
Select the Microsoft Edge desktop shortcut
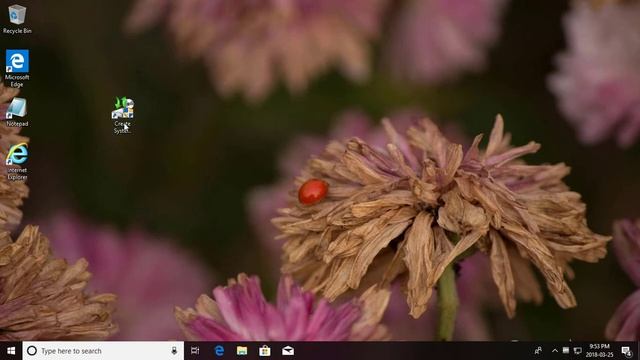pyautogui.click(x=17, y=68)
